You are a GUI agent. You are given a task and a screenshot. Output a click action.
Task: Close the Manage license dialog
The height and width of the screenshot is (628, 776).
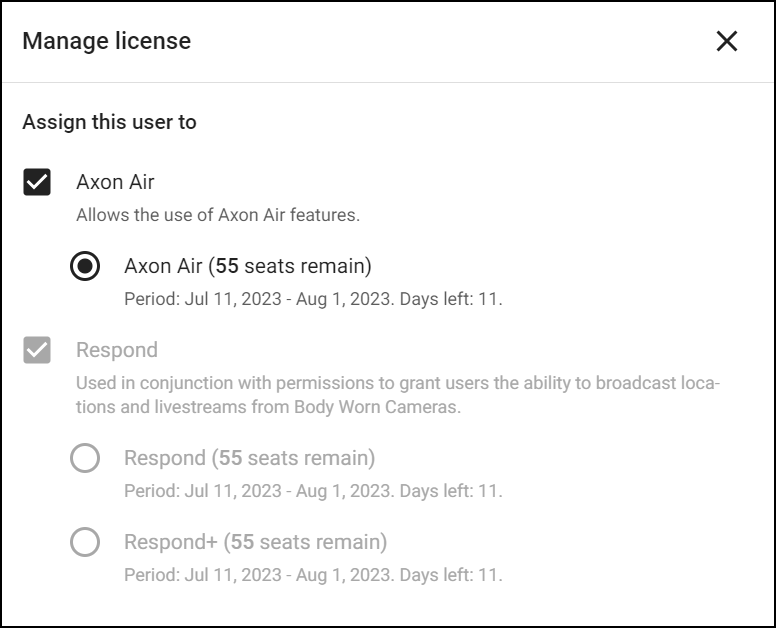pos(726,41)
